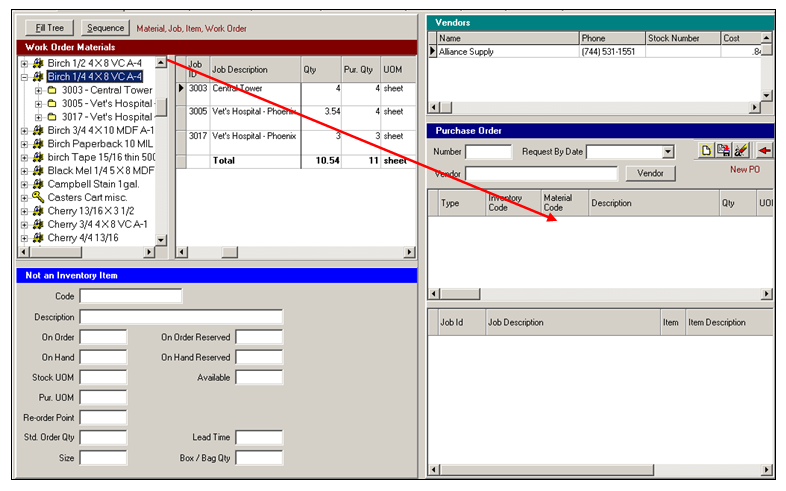Click folder icon for 3003 - Central Tower
The width and height of the screenshot is (786, 491).
tap(52, 90)
